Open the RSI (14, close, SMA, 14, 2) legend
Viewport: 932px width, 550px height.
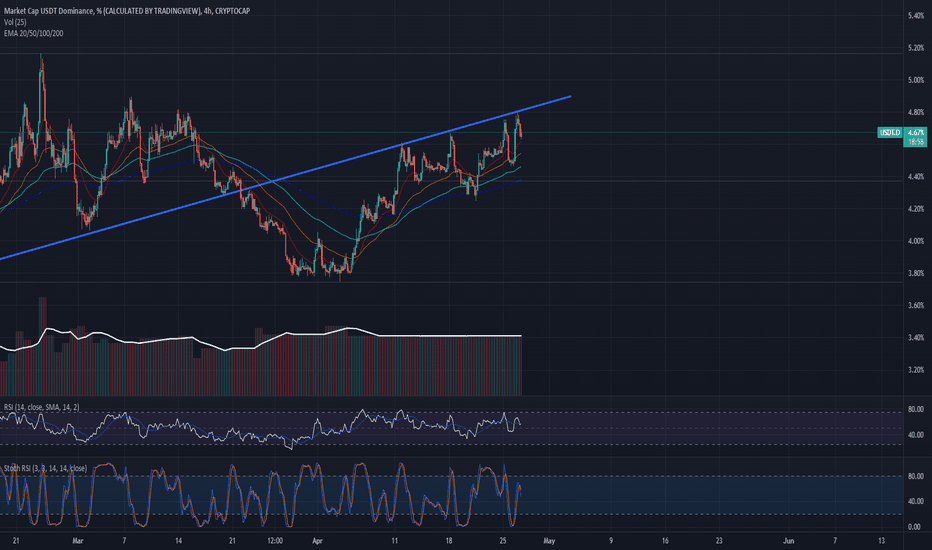click(42, 407)
